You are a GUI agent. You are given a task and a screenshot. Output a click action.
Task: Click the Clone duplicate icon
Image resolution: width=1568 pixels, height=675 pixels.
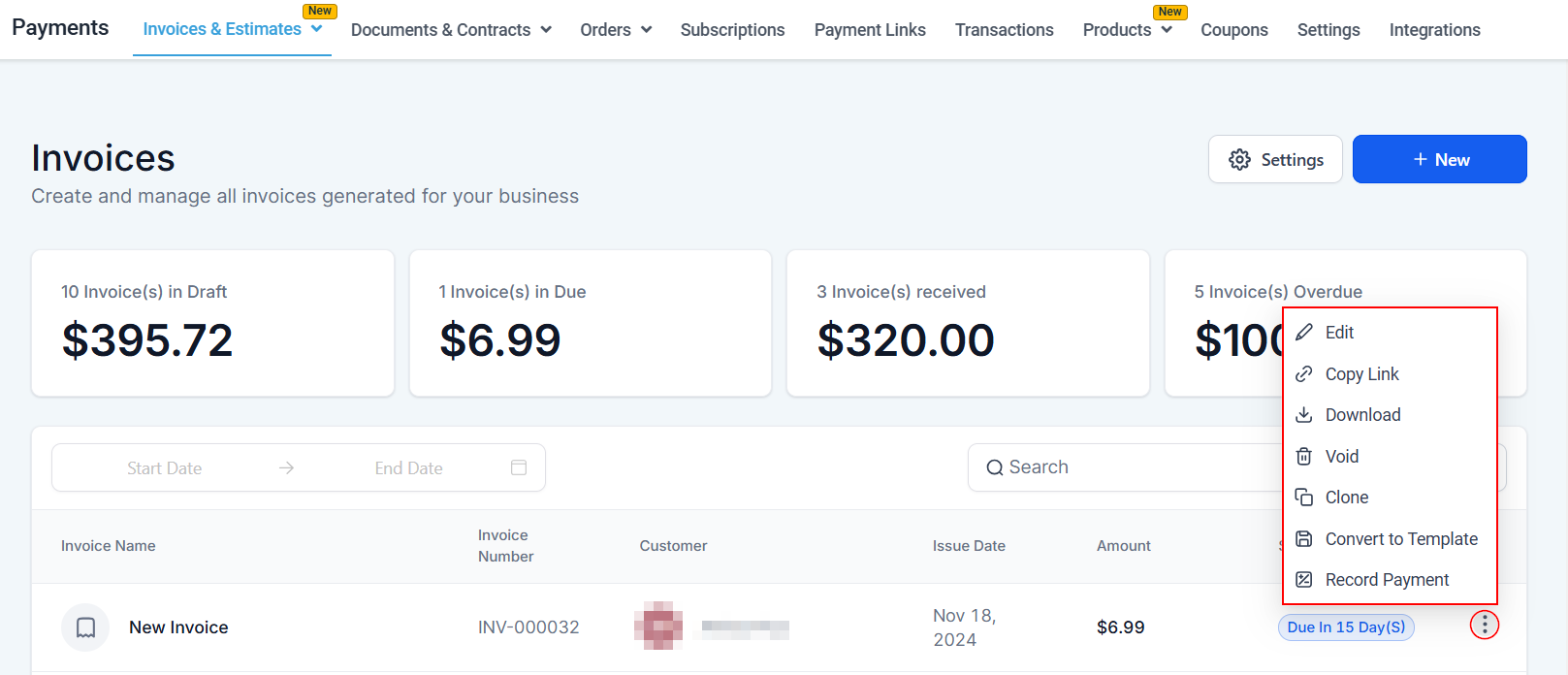pos(1304,498)
